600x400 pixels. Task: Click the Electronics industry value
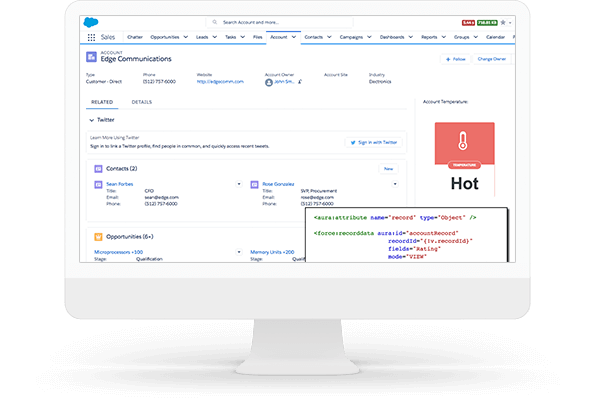380,82
